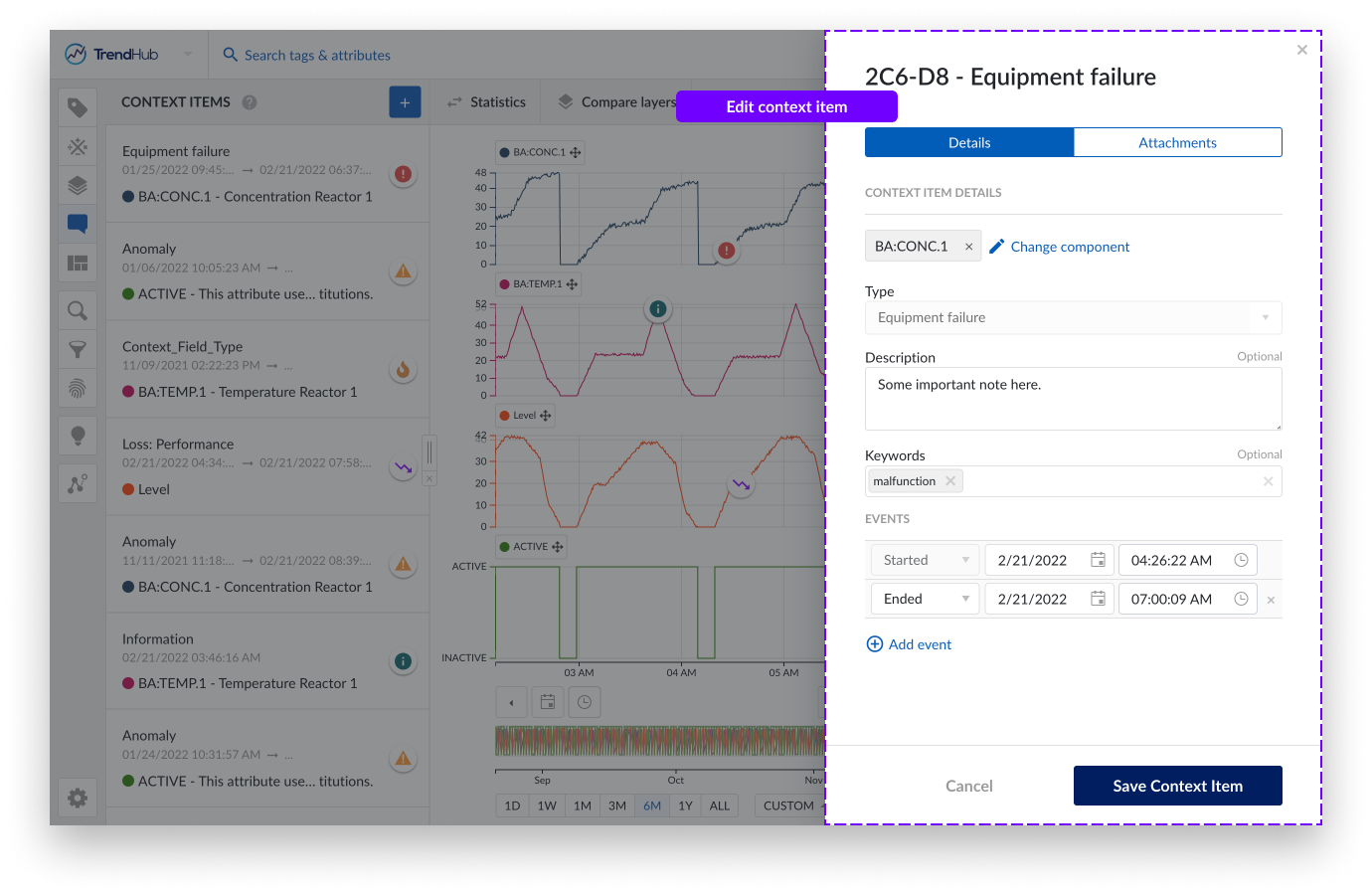
Task: Open the layers icon in sidebar
Action: coord(78,185)
